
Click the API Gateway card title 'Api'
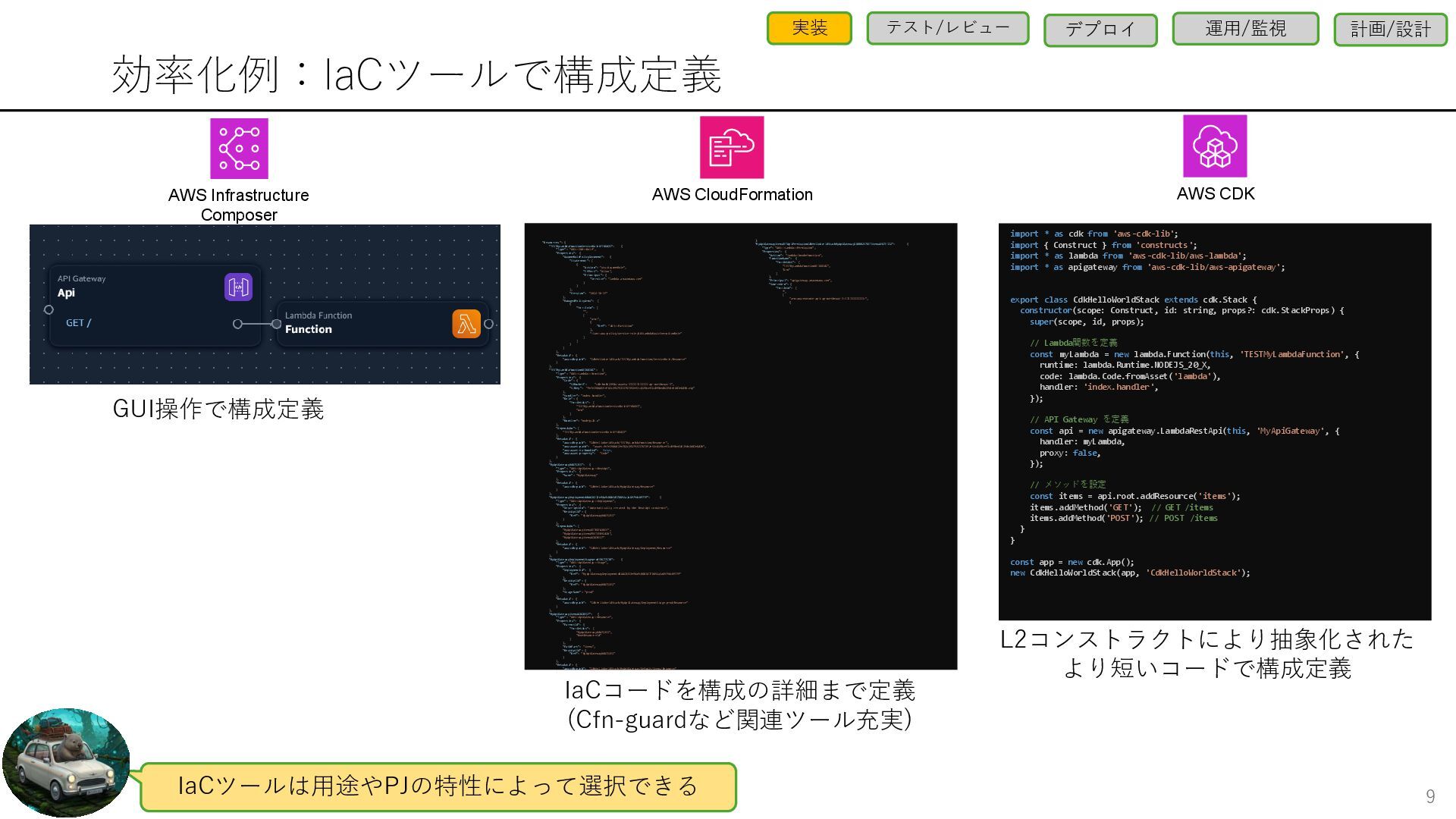tap(66, 293)
